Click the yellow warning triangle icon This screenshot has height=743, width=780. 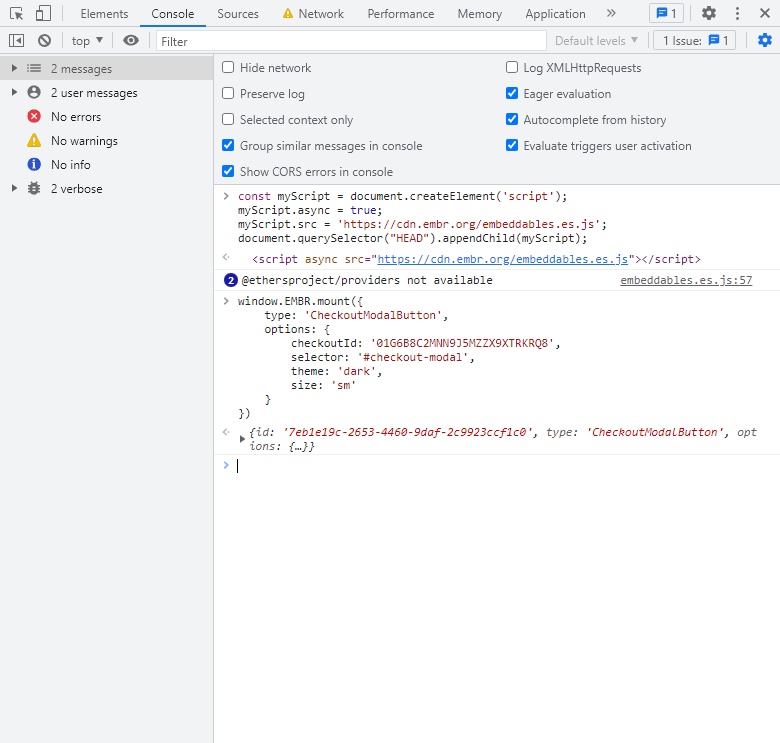(x=34, y=140)
